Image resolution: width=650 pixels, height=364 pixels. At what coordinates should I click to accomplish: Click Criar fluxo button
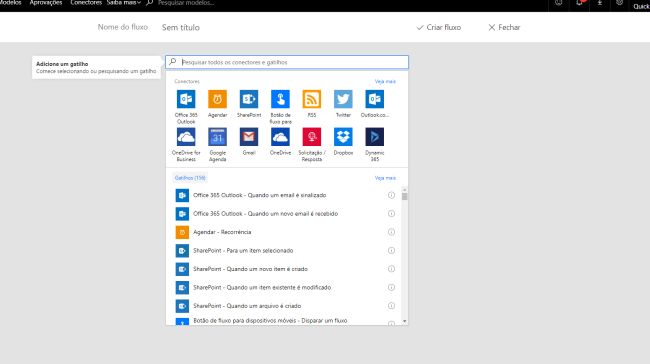pos(439,27)
